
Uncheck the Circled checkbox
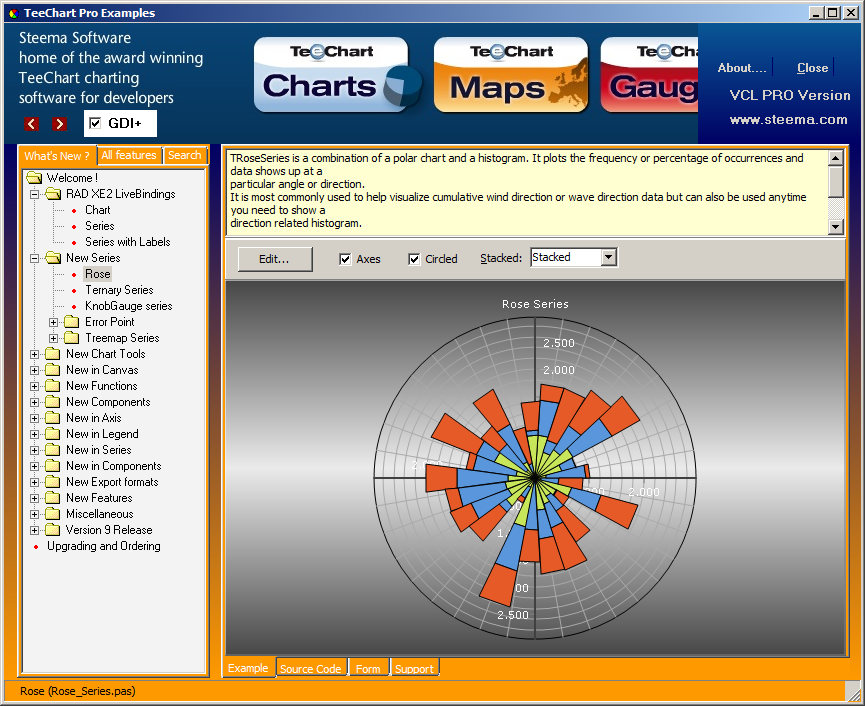pyautogui.click(x=414, y=259)
